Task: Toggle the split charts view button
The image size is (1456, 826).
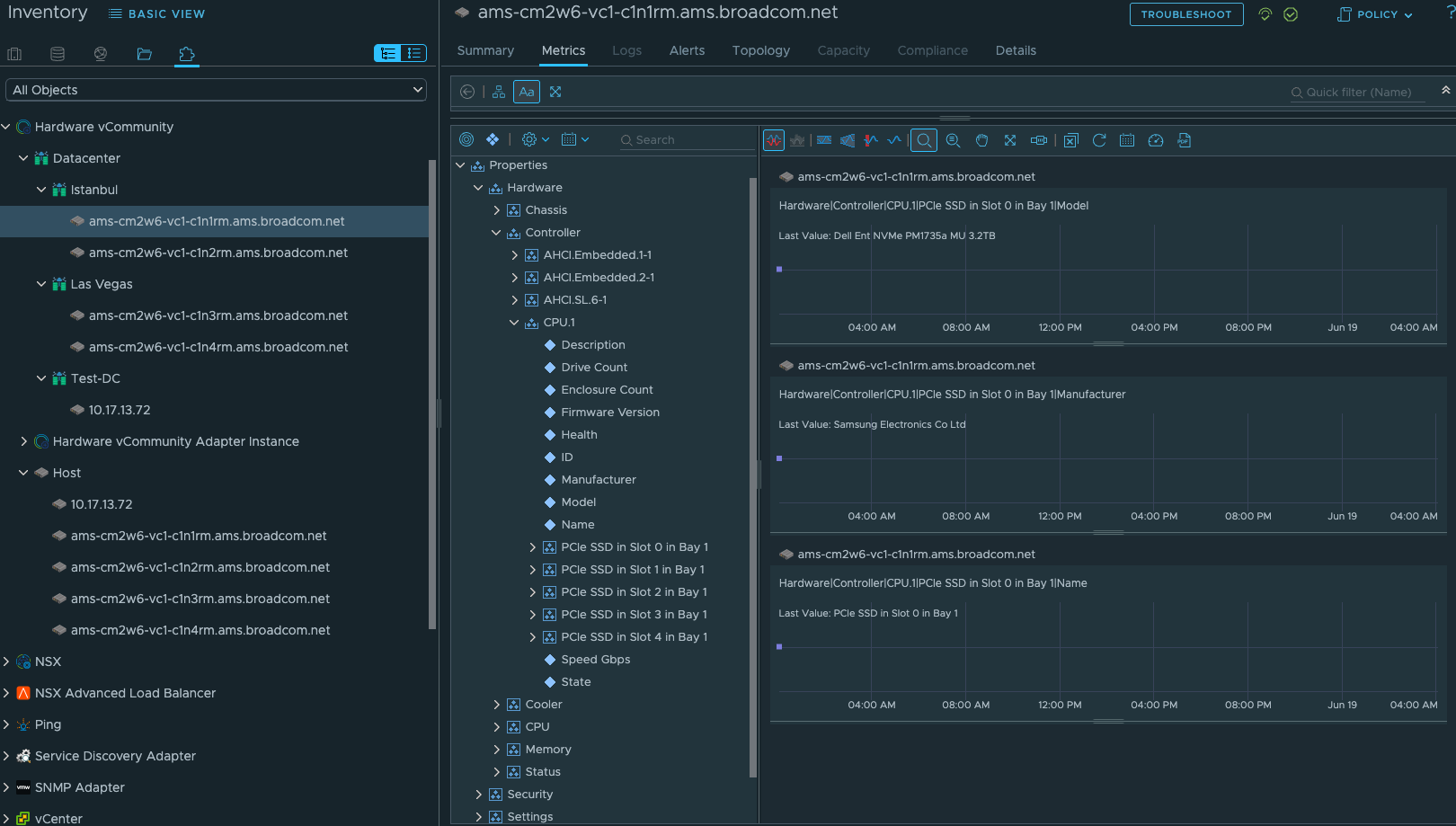Action: pos(774,140)
